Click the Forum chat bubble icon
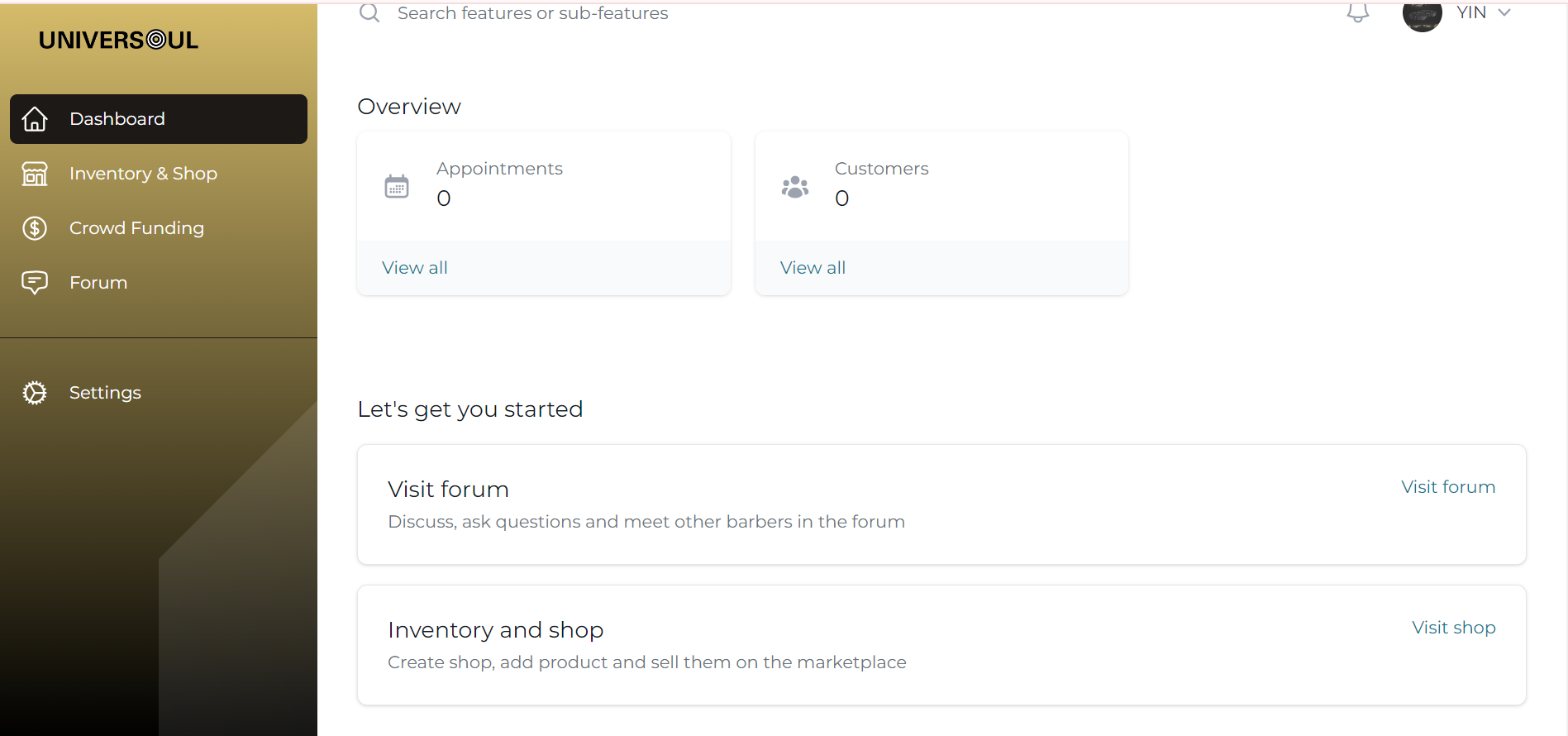Screen dimensions: 1568x736 click(35, 283)
